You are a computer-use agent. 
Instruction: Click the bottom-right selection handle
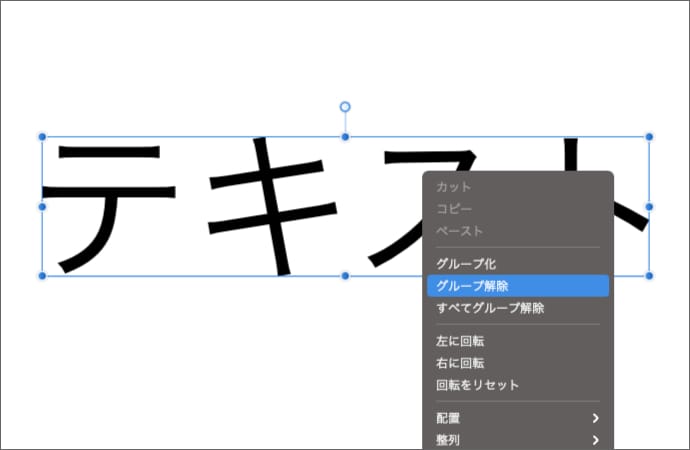click(649, 275)
